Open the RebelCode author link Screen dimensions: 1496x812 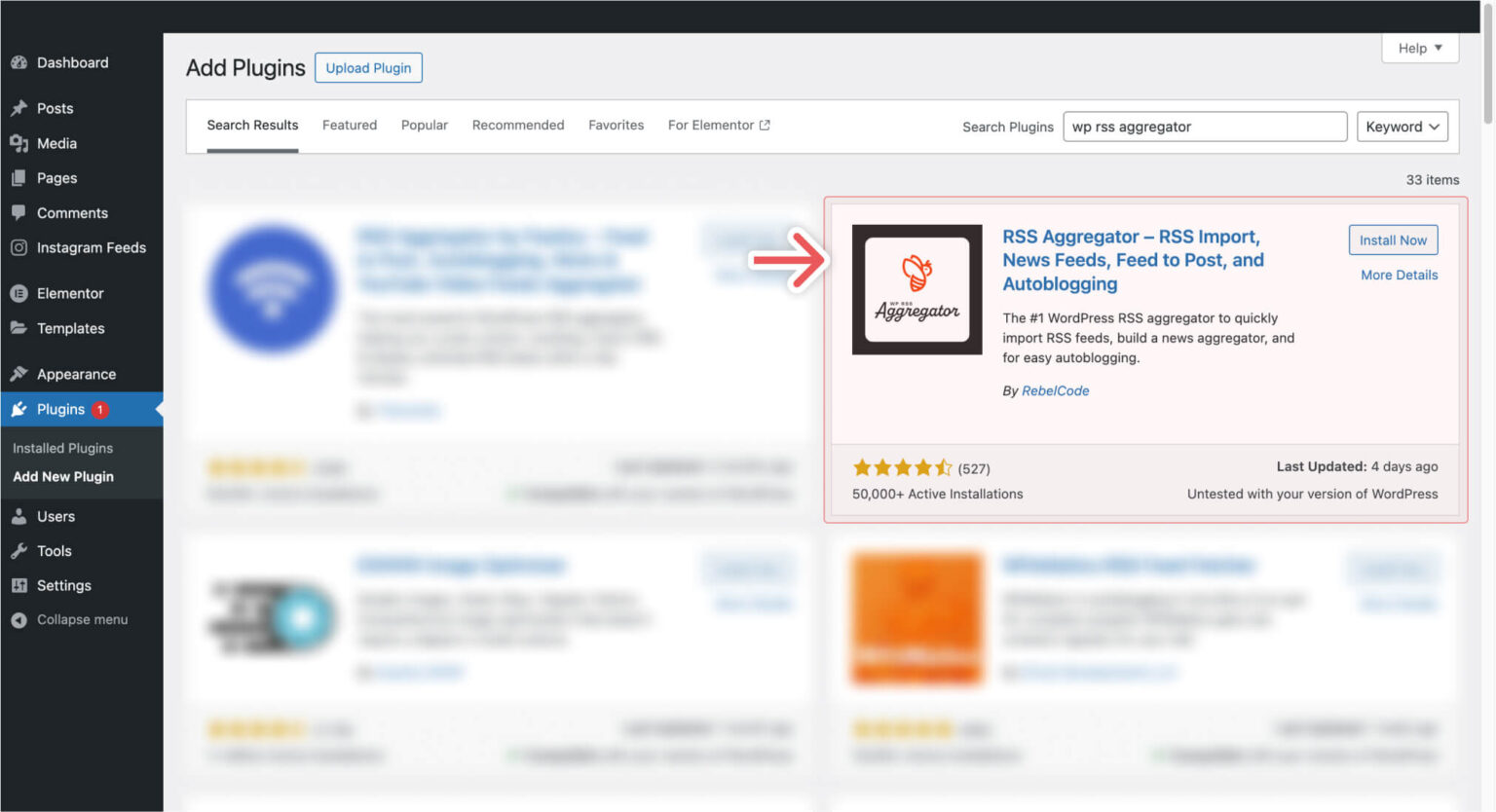coord(1055,390)
